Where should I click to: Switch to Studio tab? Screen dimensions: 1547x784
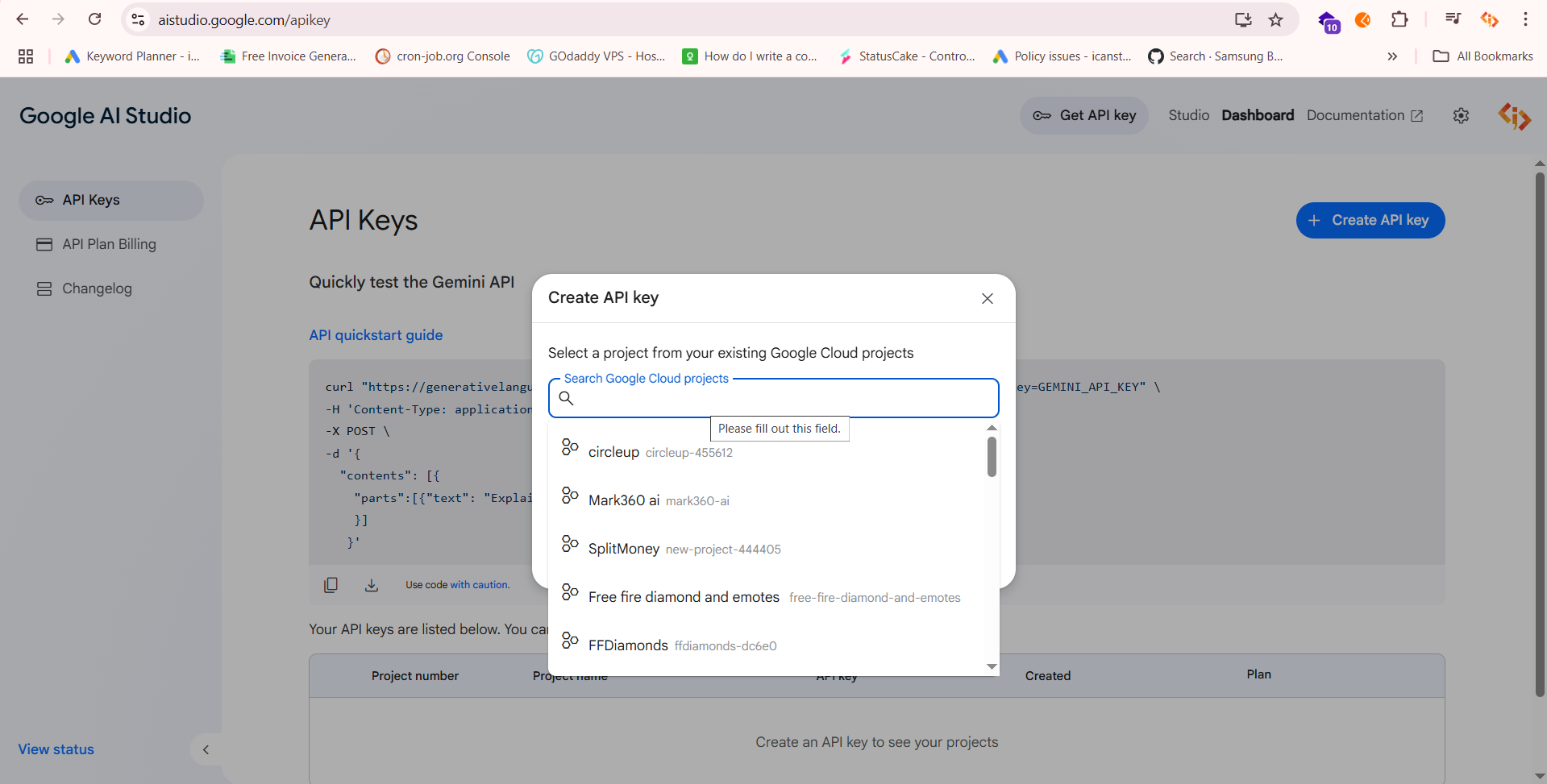point(1188,115)
